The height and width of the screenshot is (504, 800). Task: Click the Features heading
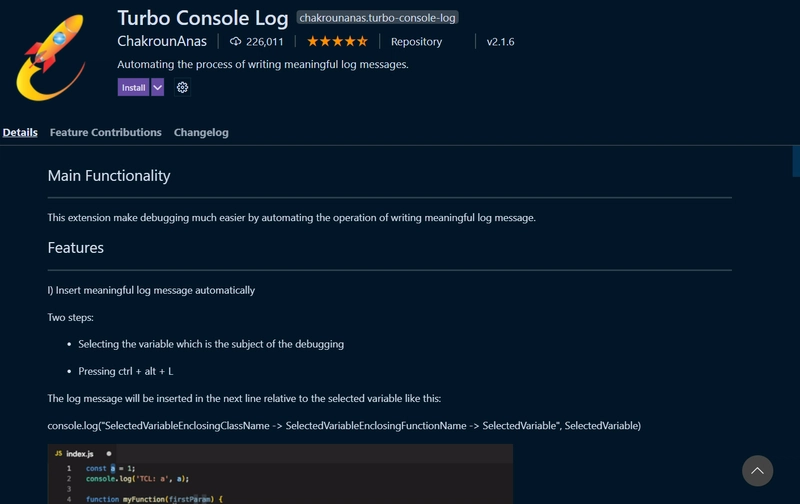coord(76,248)
